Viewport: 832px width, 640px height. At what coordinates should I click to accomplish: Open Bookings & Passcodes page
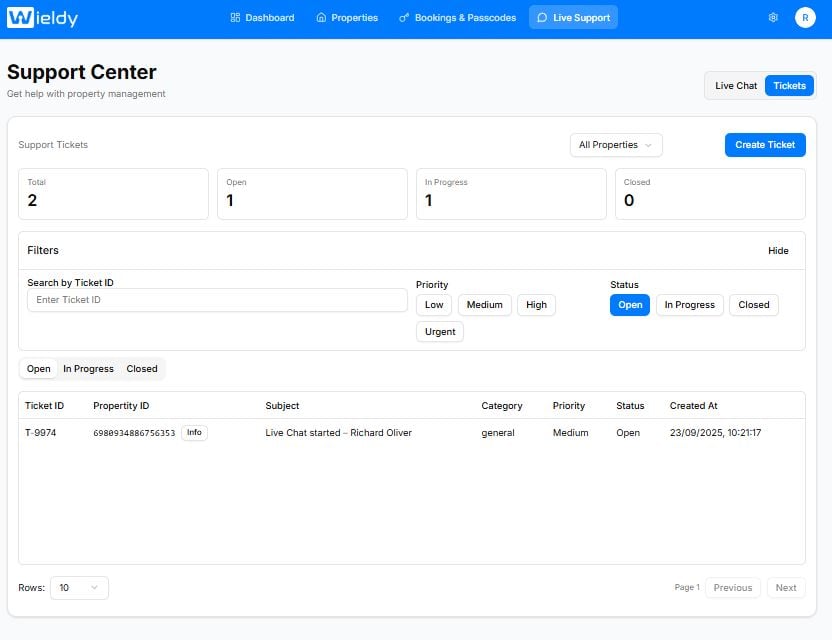pyautogui.click(x=457, y=18)
